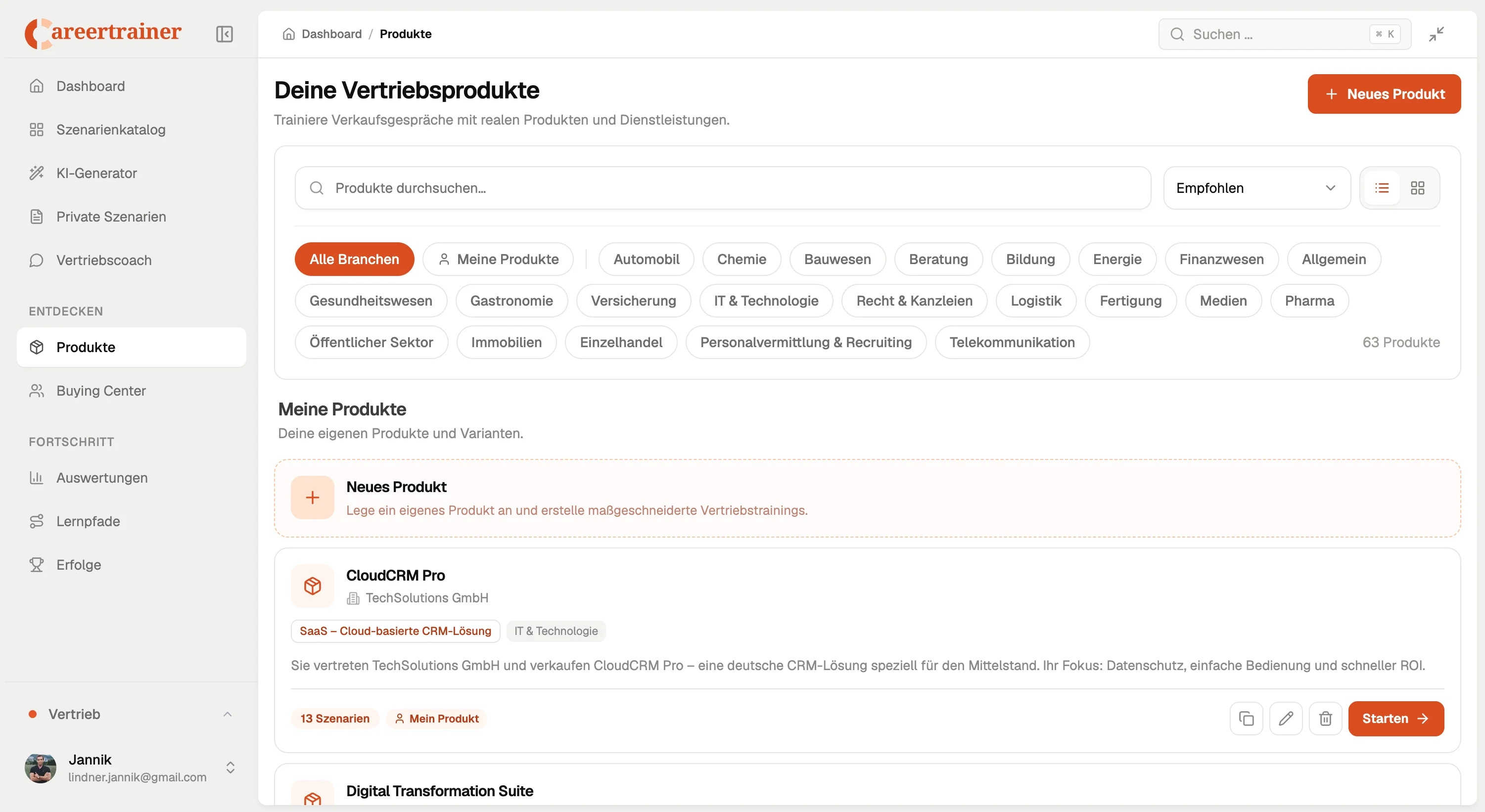Go to Private Szenarien
Screen dimensions: 1485x812
(132, 217)
